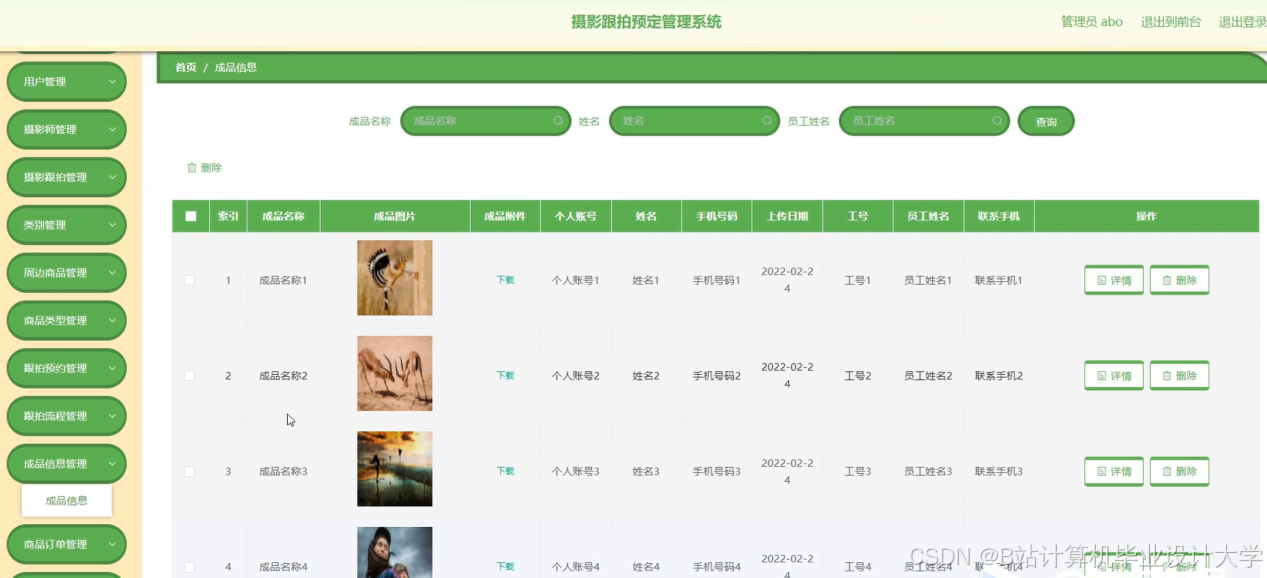Download attachment 下载 for 成品名称2
Screen dimensions: 1267x578
(x=505, y=376)
